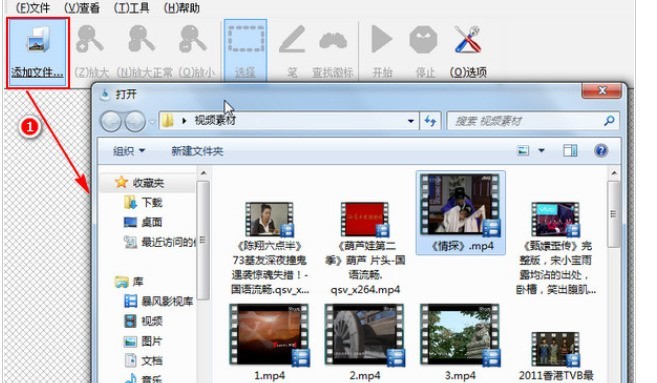Click the blue help question mark icon

601,150
